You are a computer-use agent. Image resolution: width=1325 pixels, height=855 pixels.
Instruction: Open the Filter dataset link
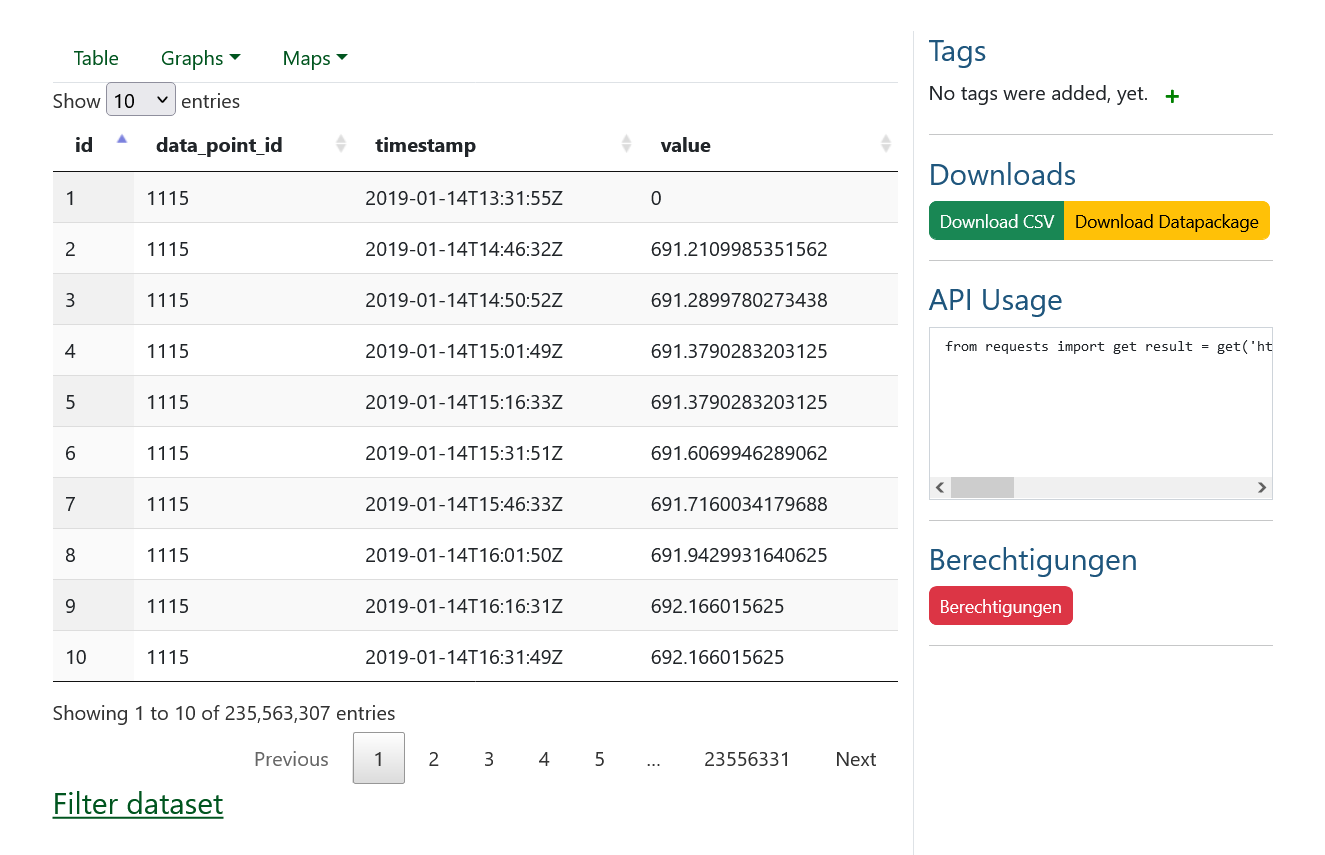138,804
